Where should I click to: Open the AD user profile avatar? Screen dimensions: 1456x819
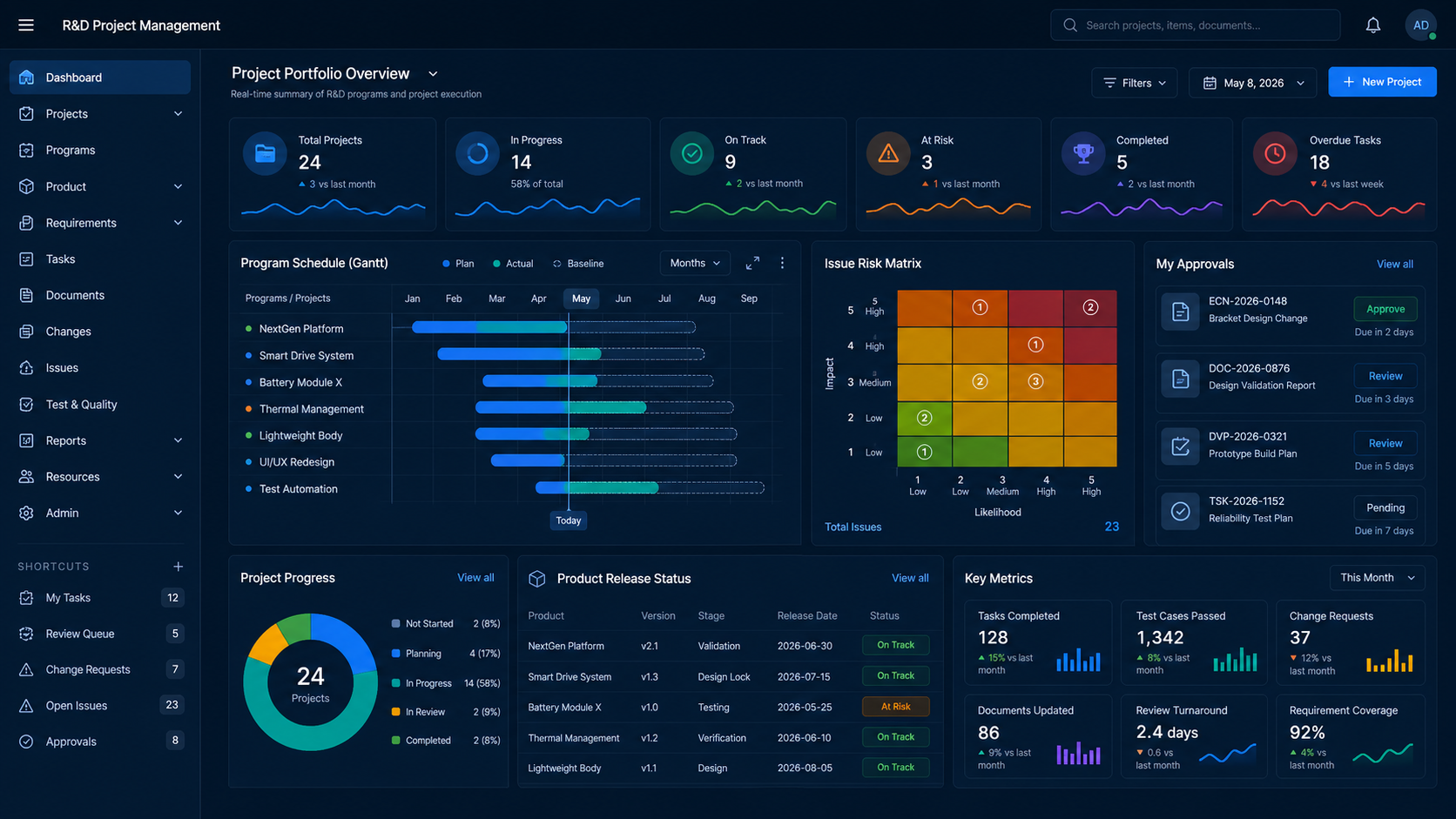pyautogui.click(x=1421, y=25)
